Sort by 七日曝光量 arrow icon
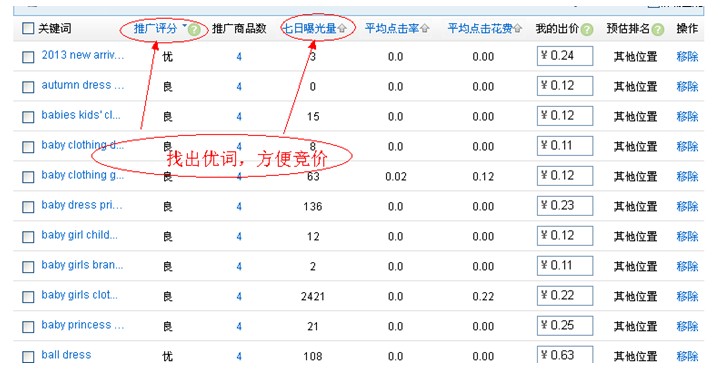 [342, 28]
